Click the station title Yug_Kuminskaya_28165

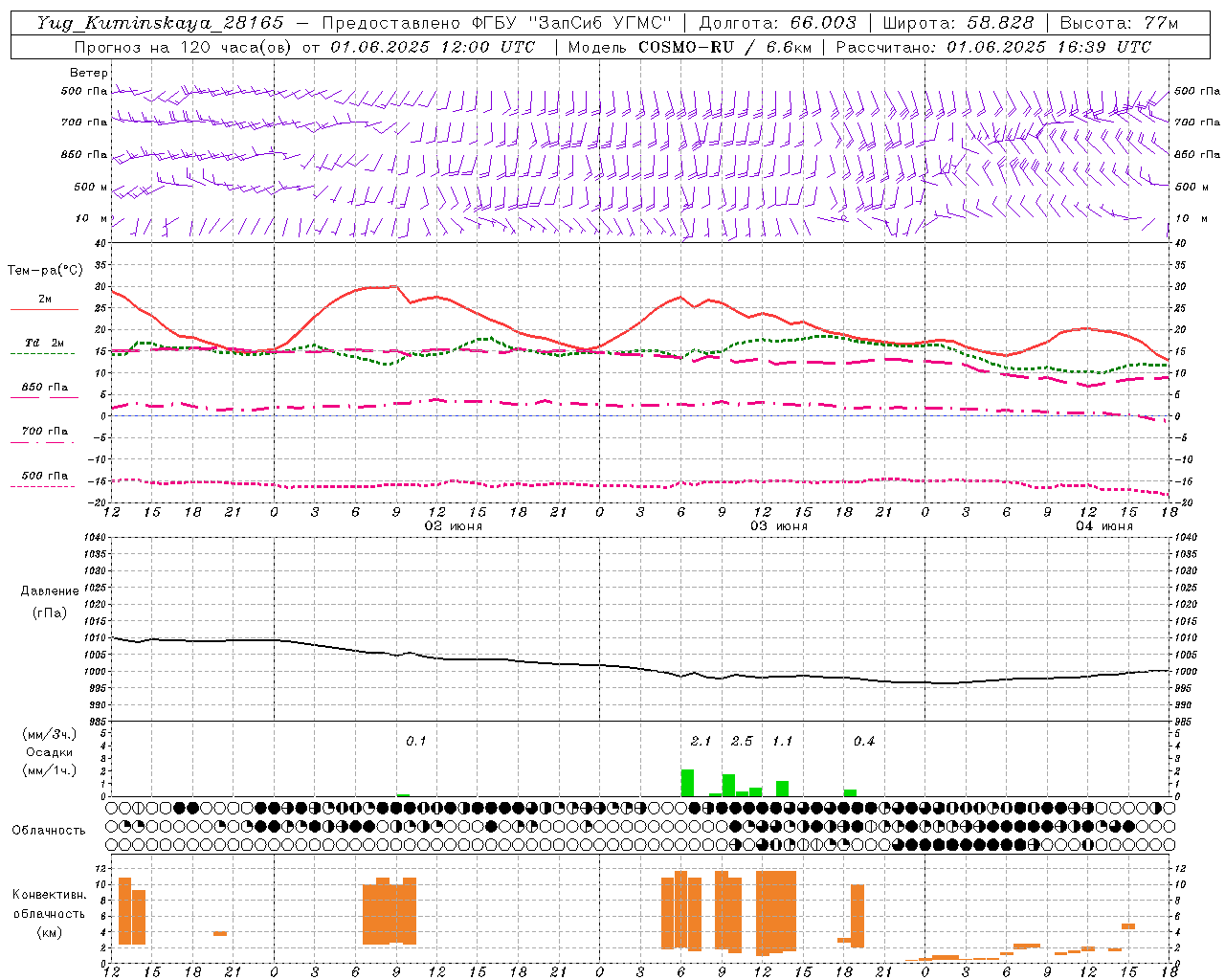pos(161,23)
